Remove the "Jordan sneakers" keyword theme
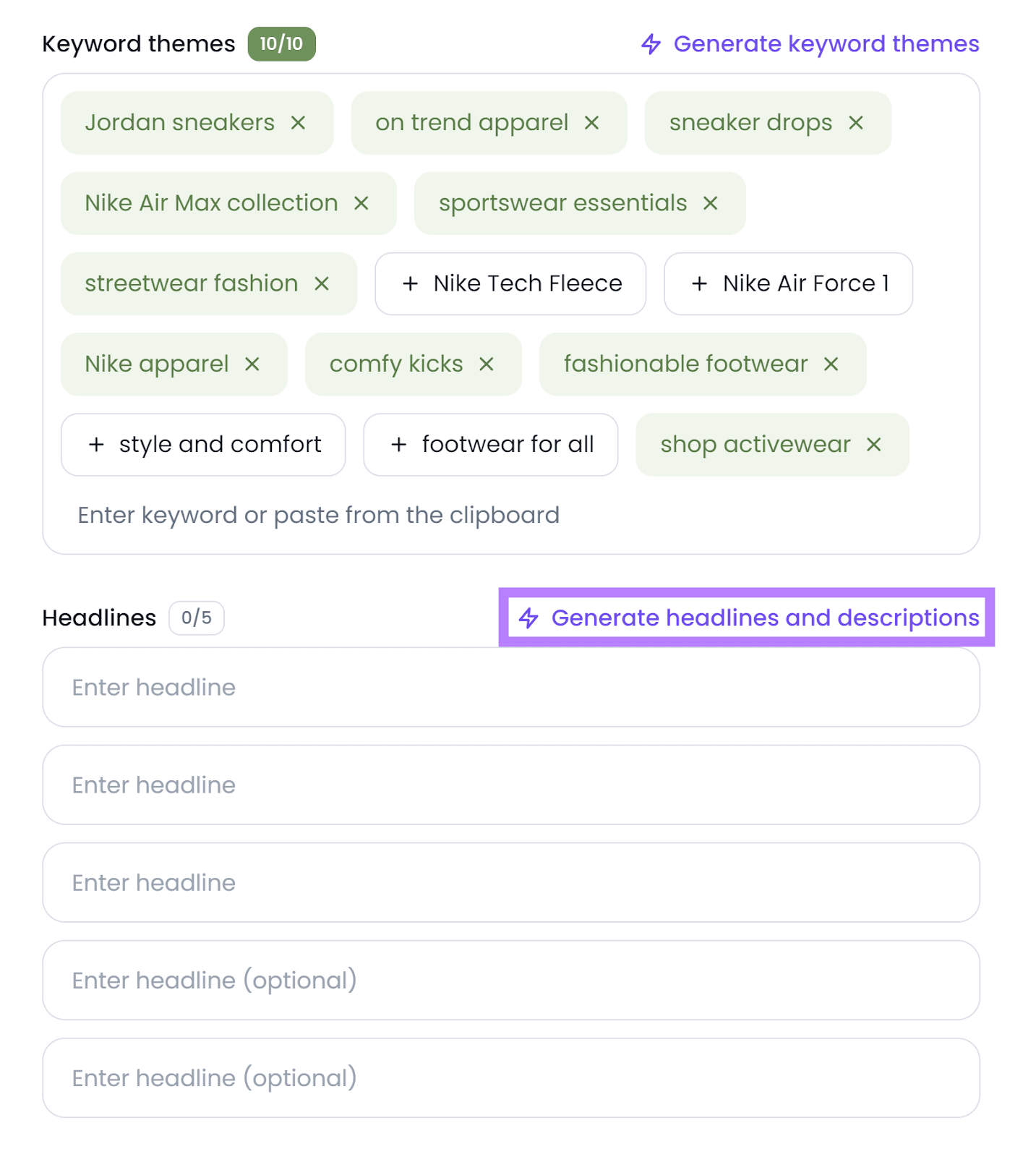The image size is (1036, 1157). click(x=299, y=122)
